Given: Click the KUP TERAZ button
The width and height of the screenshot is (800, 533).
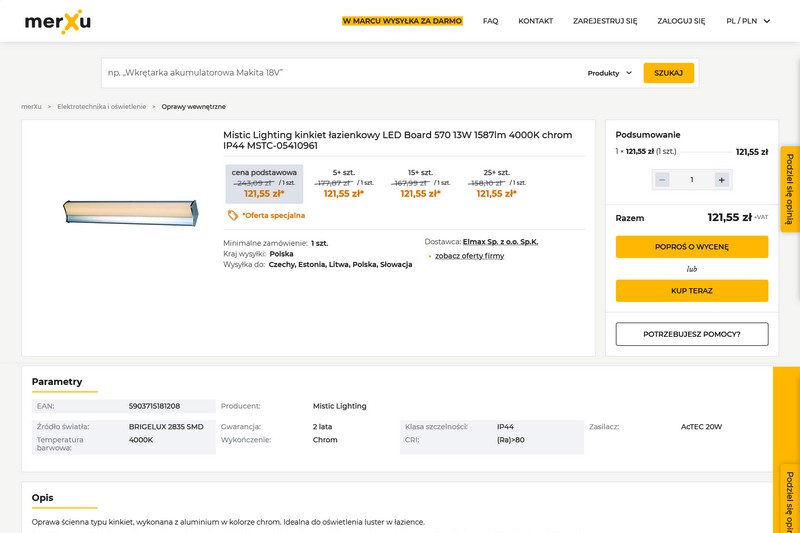Looking at the screenshot, I should (x=692, y=291).
